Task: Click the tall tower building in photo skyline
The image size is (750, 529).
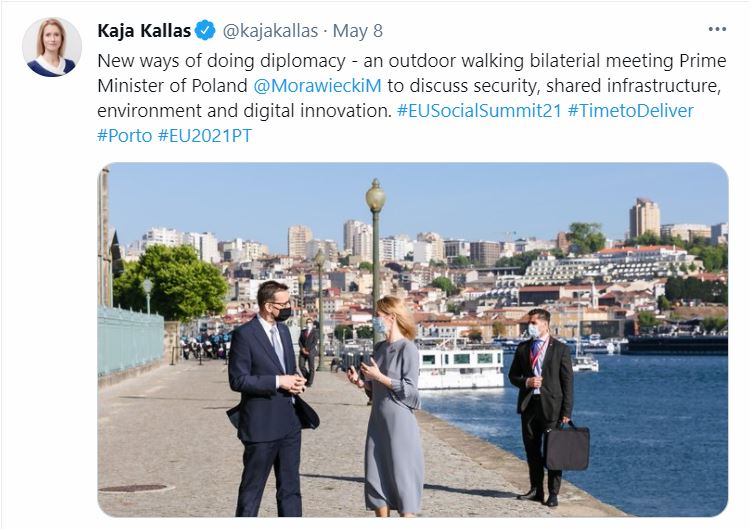Action: click(x=644, y=218)
